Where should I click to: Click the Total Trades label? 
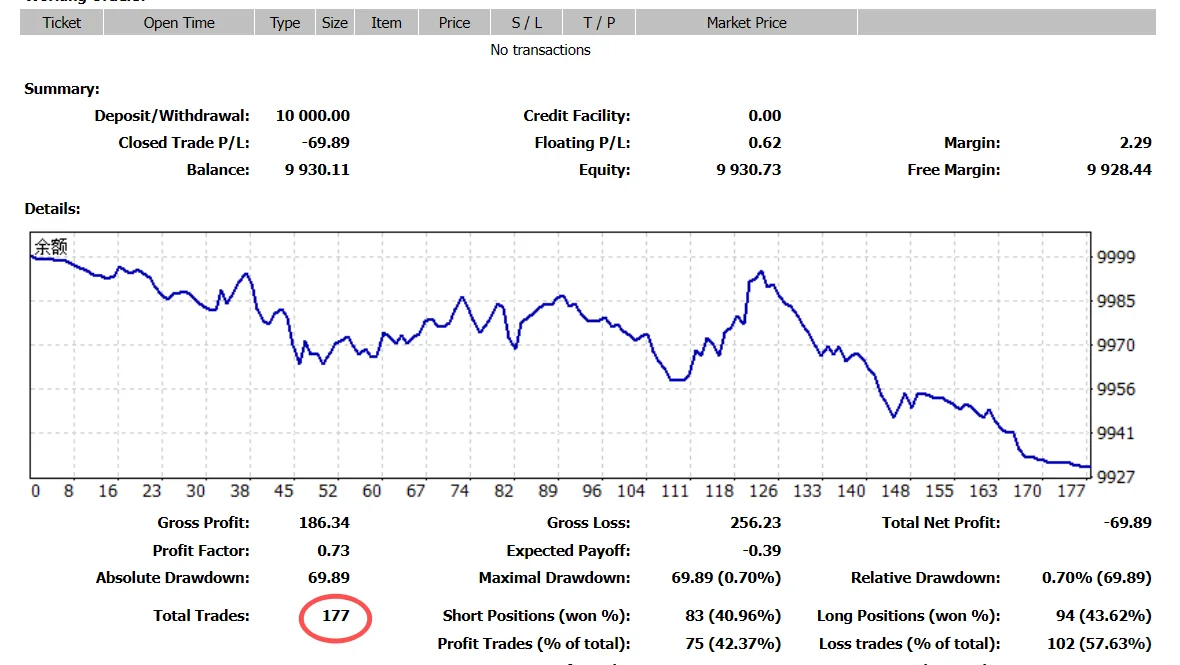[201, 616]
